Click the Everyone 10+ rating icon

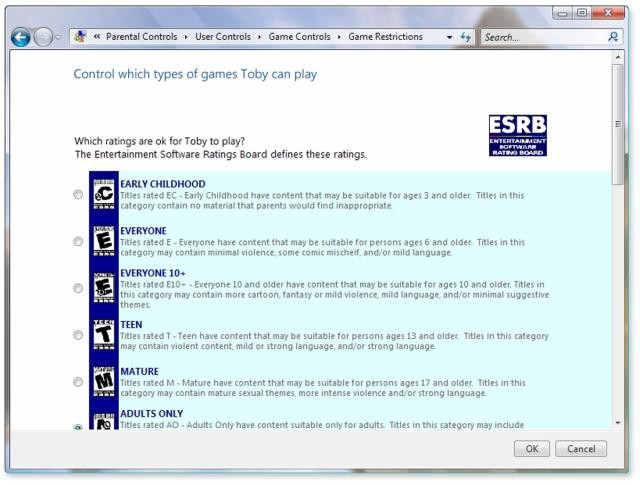point(103,288)
